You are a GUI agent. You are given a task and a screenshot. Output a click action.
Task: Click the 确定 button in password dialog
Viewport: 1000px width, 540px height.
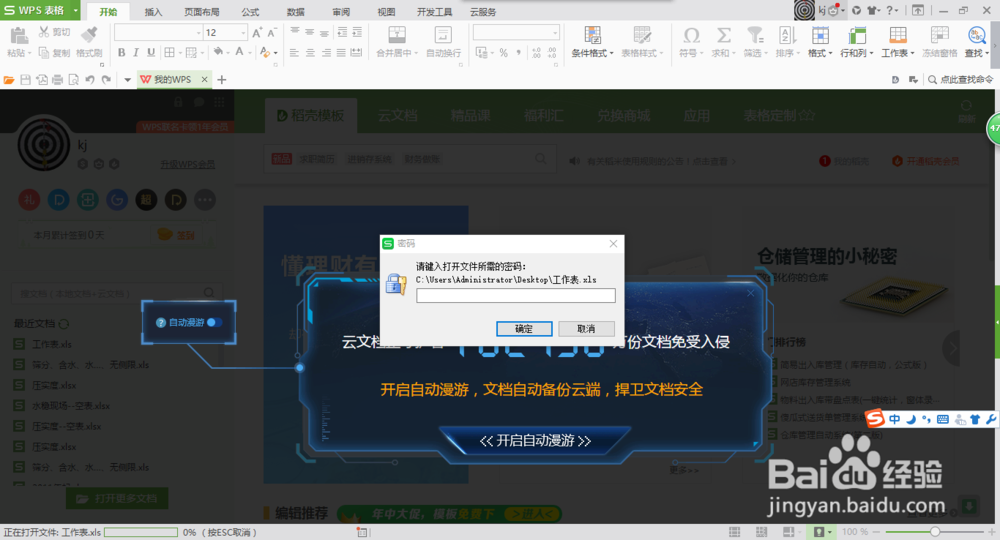tap(524, 328)
